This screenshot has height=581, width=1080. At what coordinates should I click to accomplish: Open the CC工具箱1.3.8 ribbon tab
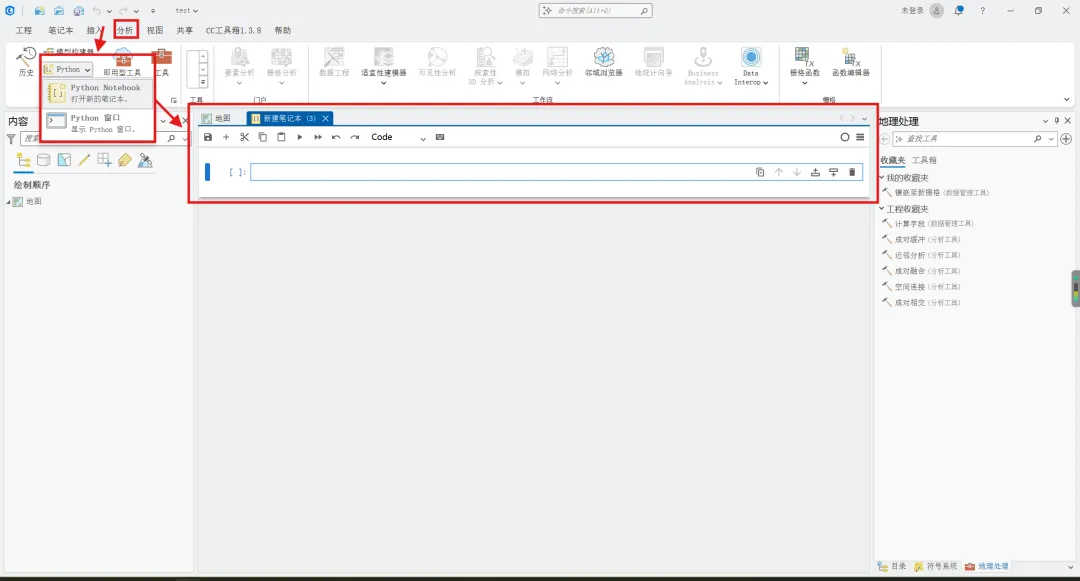(x=233, y=30)
